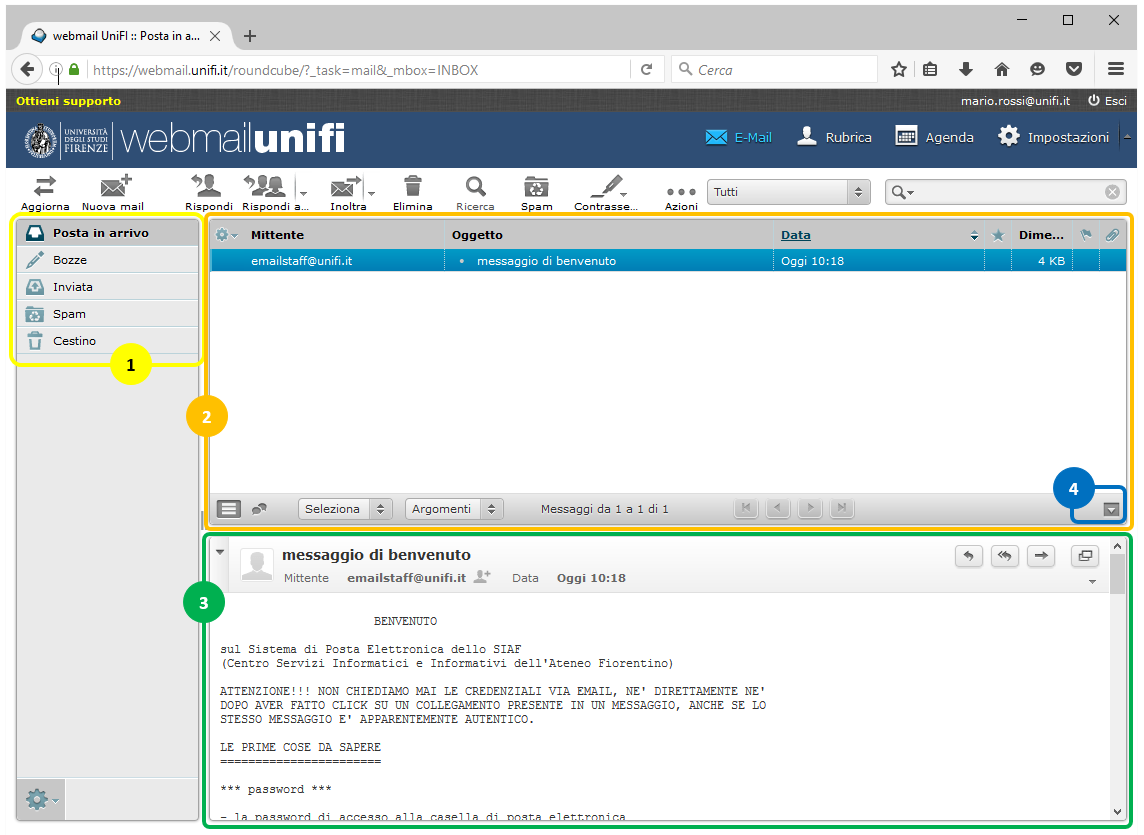Toggle the preview pane button below the message list

click(1111, 509)
